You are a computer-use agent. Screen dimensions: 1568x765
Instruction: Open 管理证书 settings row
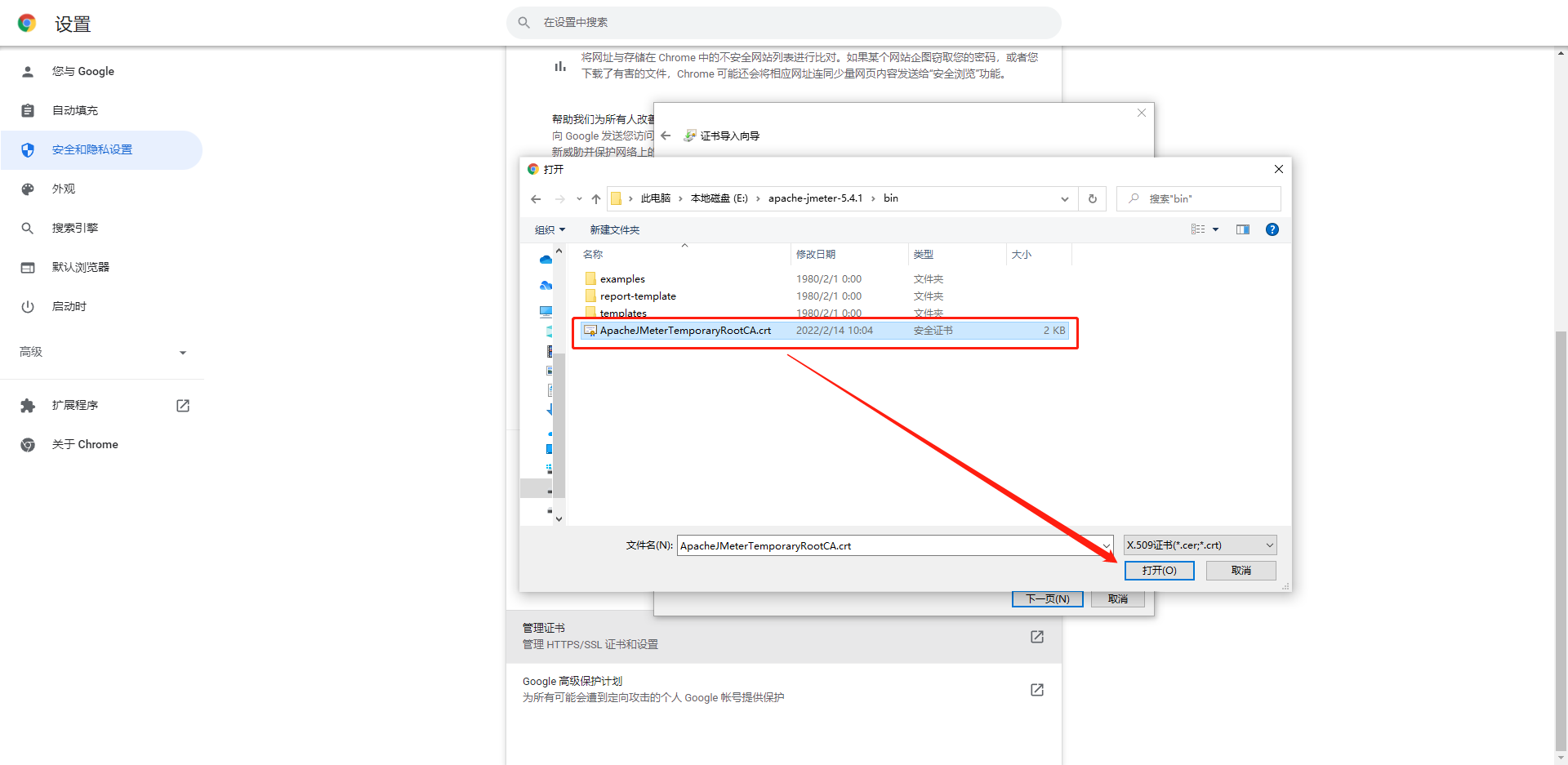784,637
